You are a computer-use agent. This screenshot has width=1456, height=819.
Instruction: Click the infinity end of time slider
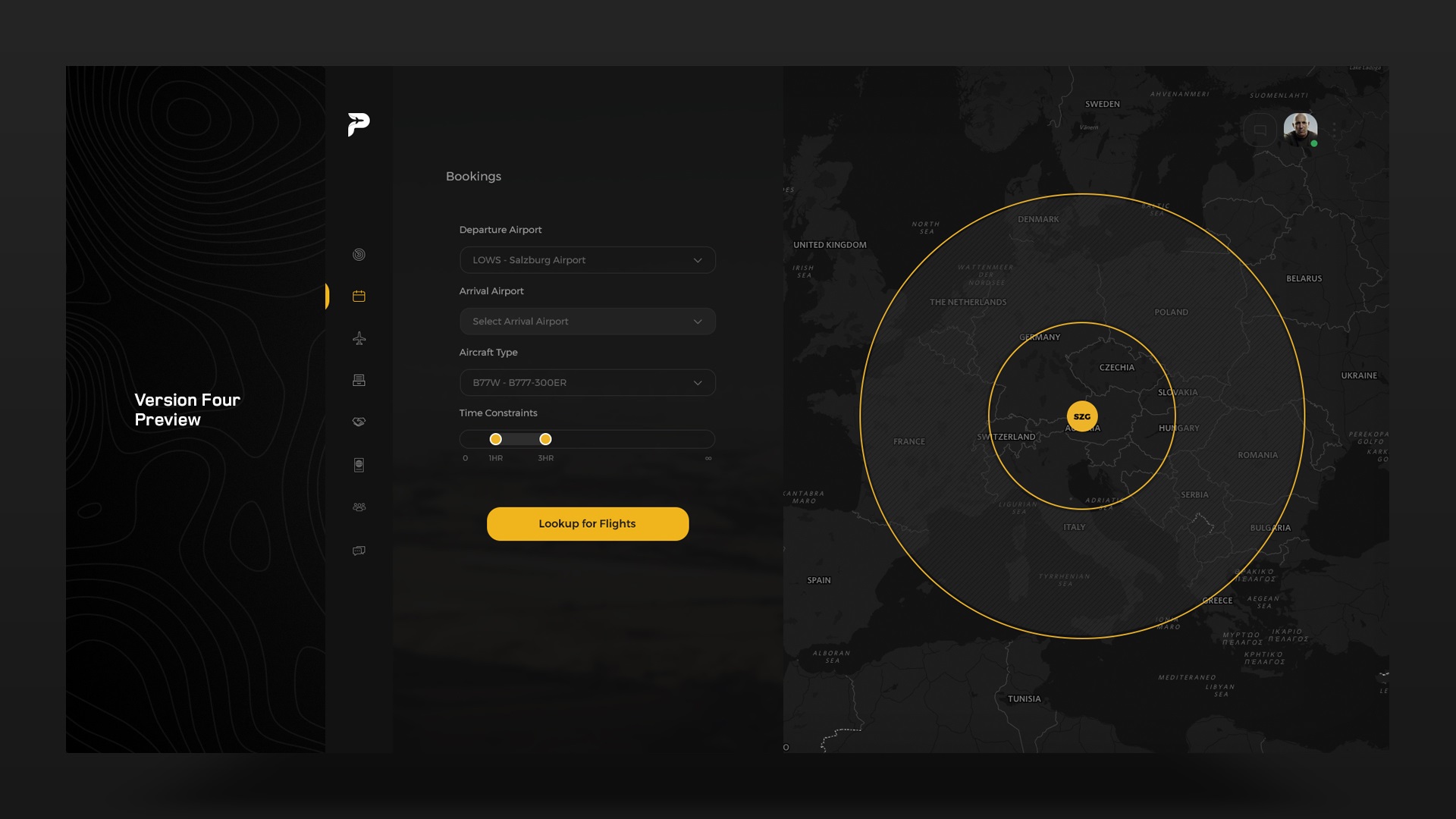pos(708,440)
